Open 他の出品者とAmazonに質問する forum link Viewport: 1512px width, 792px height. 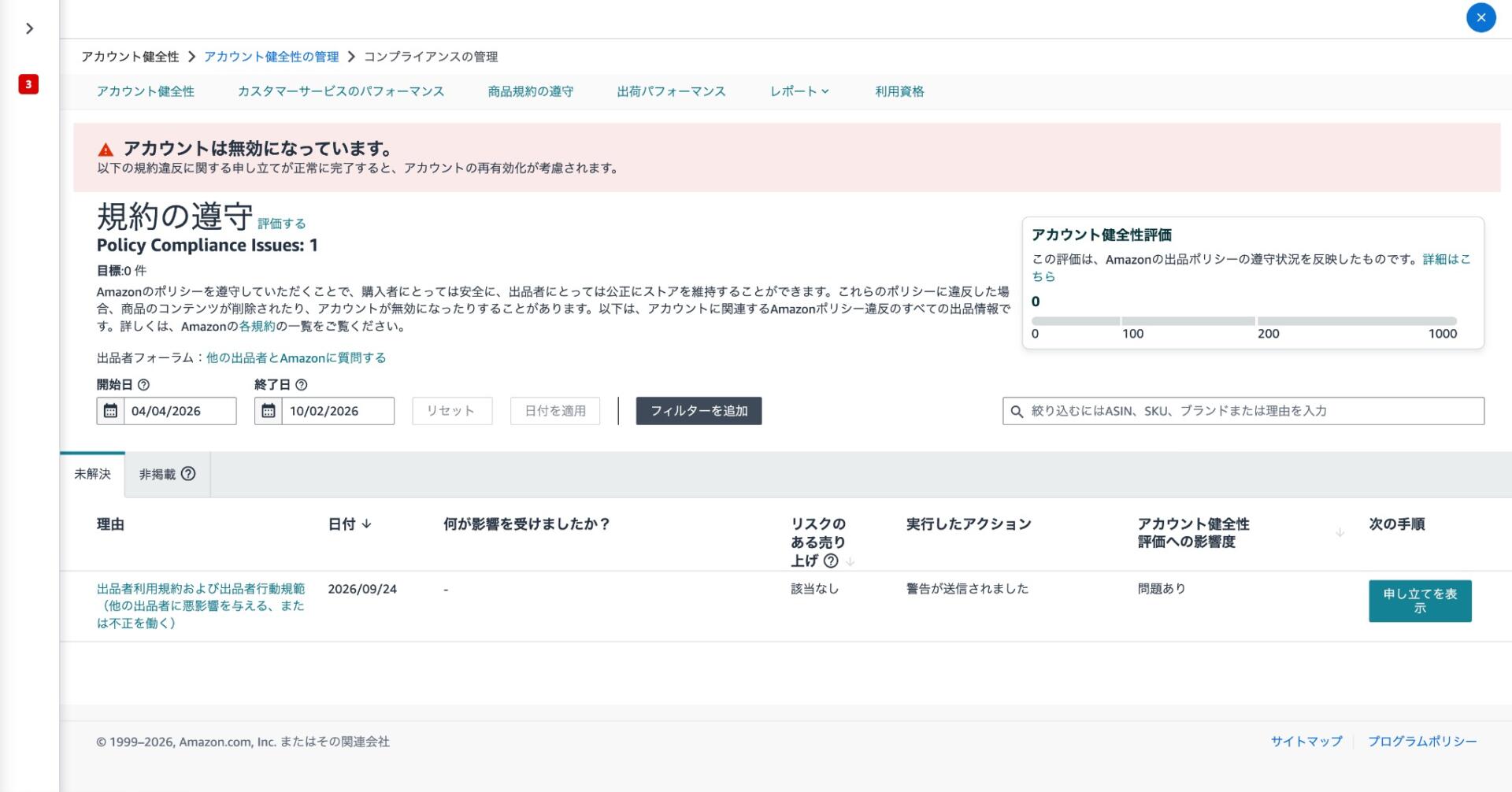[296, 358]
